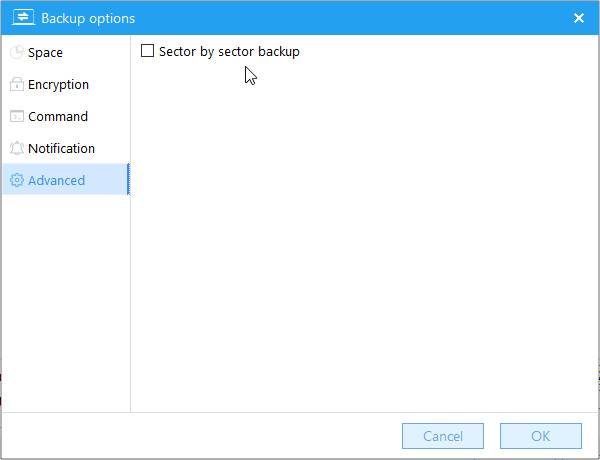This screenshot has height=460, width=600.
Task: Click the empty title bar space
Action: click(352, 18)
